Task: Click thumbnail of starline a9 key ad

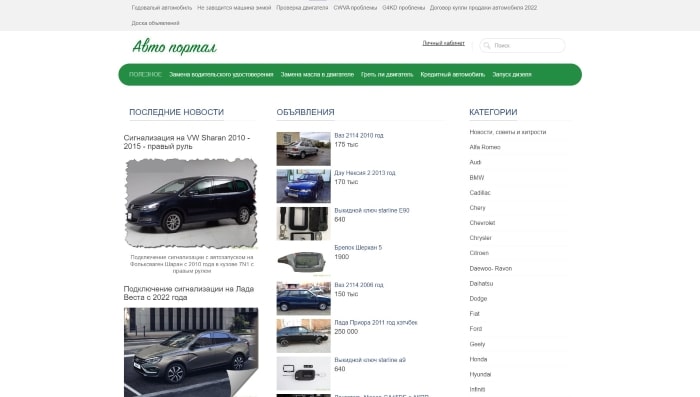Action: coord(304,373)
